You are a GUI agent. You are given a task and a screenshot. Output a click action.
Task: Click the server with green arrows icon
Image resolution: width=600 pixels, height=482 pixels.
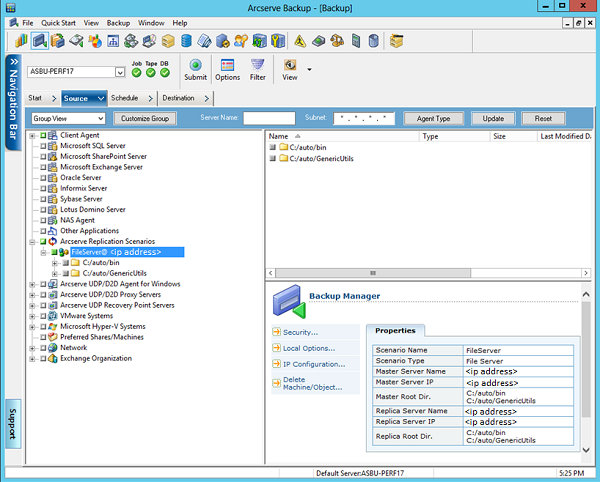click(x=259, y=41)
